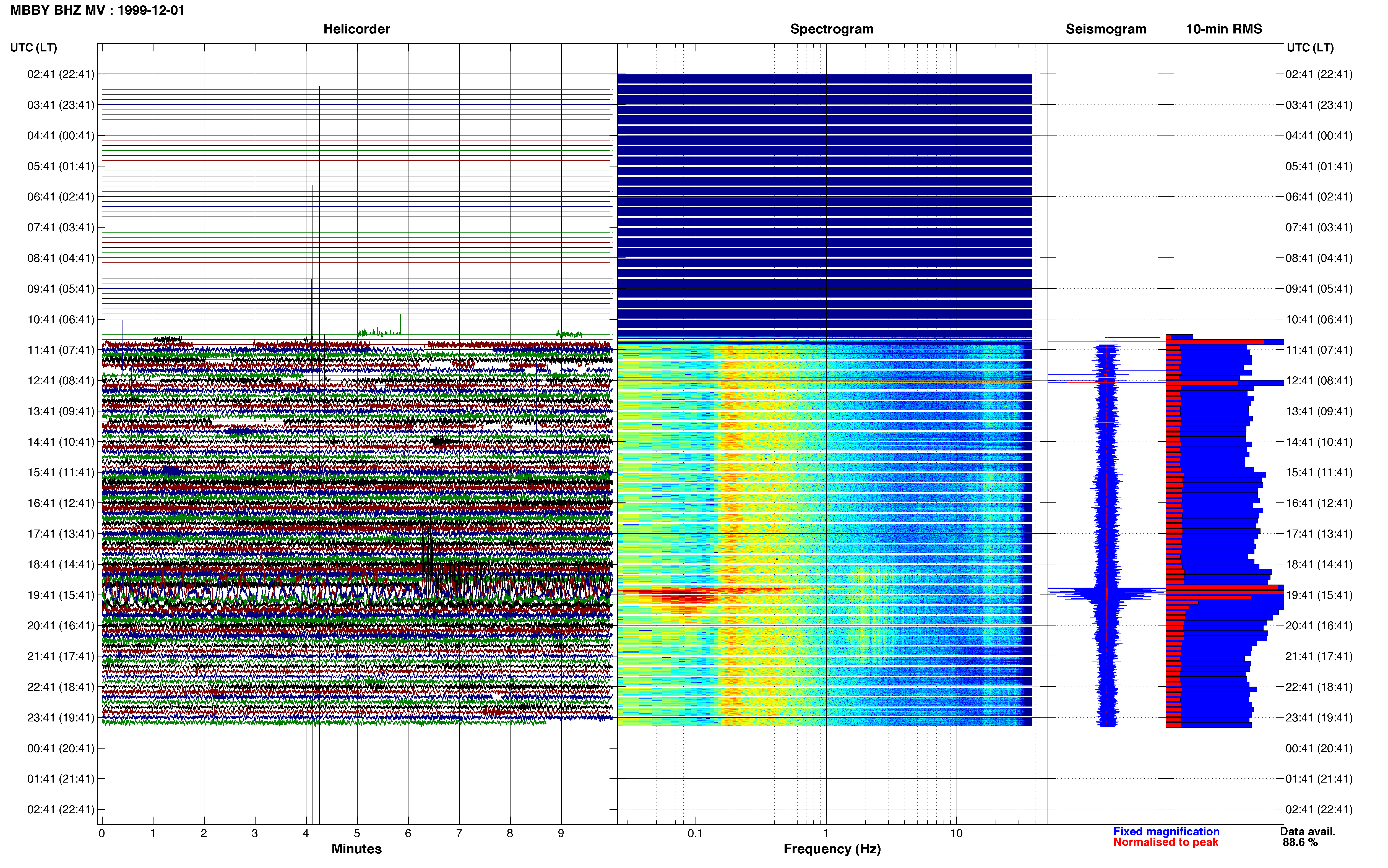The width and height of the screenshot is (1388, 868).
Task: Click minute tick label 9 on helicorder axis
Action: (x=561, y=833)
